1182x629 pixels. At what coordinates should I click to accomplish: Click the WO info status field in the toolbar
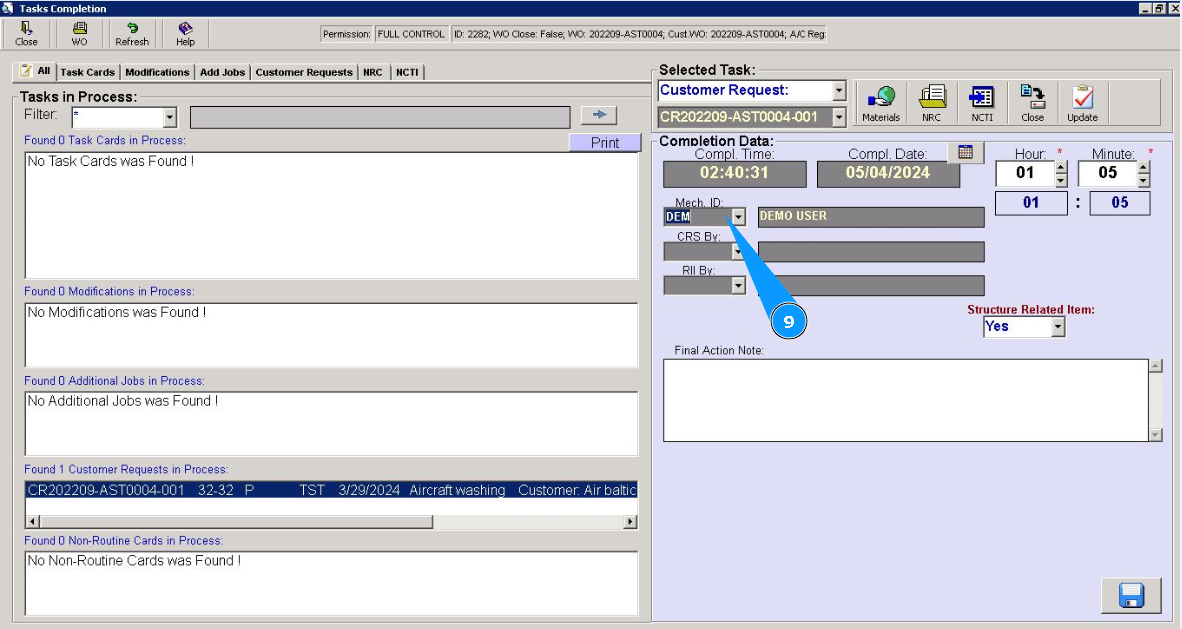639,34
